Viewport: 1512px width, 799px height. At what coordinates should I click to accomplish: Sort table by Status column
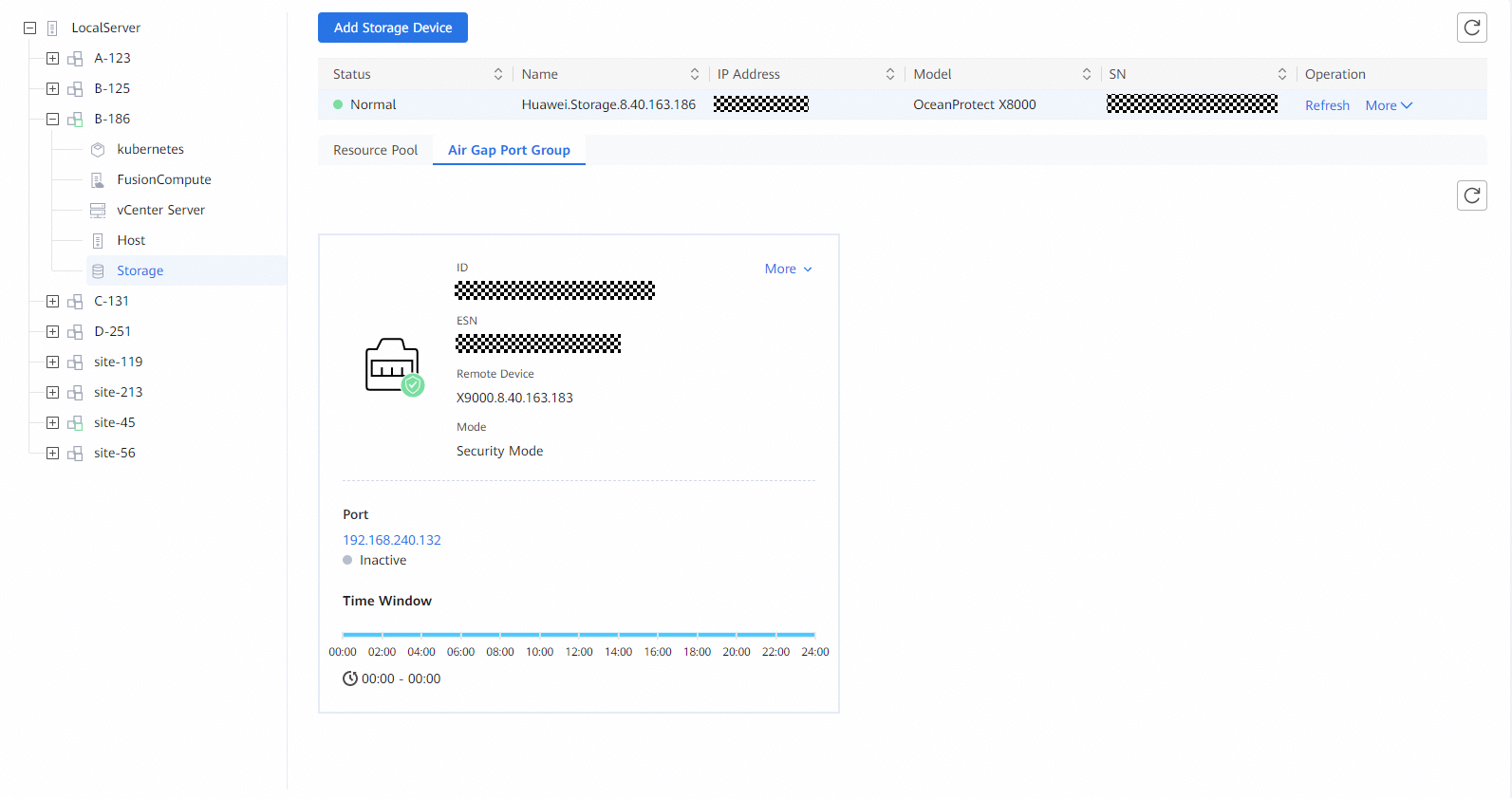tap(498, 74)
